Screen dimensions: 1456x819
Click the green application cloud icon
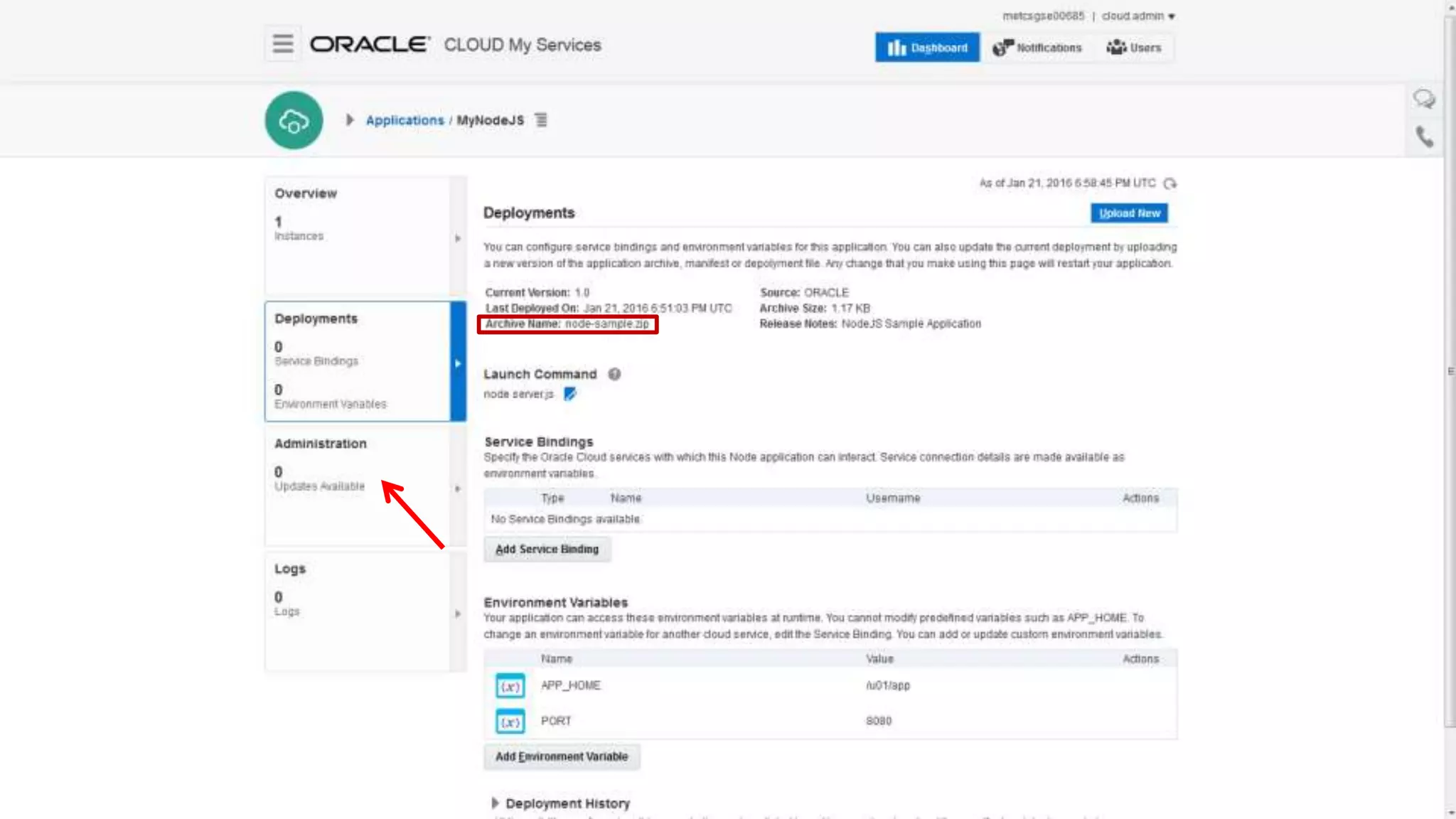[294, 120]
